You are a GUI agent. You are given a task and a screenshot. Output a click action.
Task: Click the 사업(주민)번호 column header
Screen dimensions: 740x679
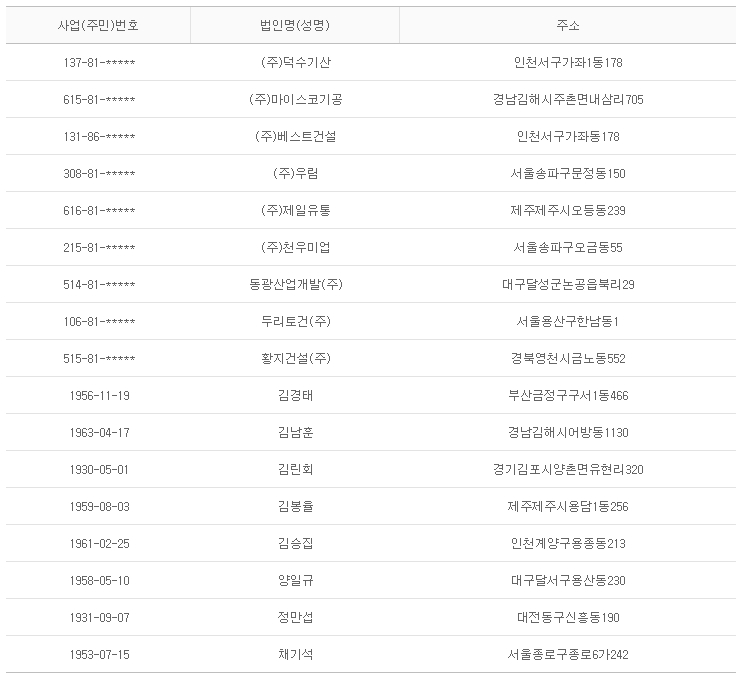[x=98, y=25]
